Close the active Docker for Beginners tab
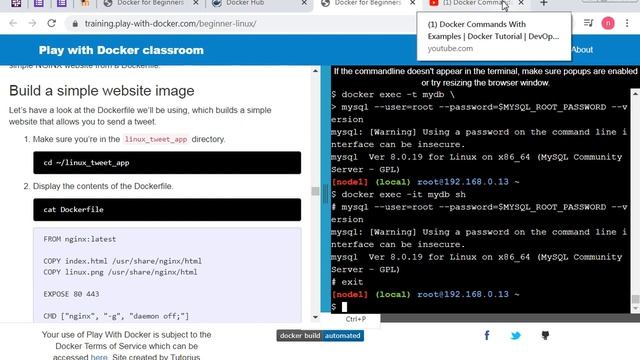 coord(412,3)
